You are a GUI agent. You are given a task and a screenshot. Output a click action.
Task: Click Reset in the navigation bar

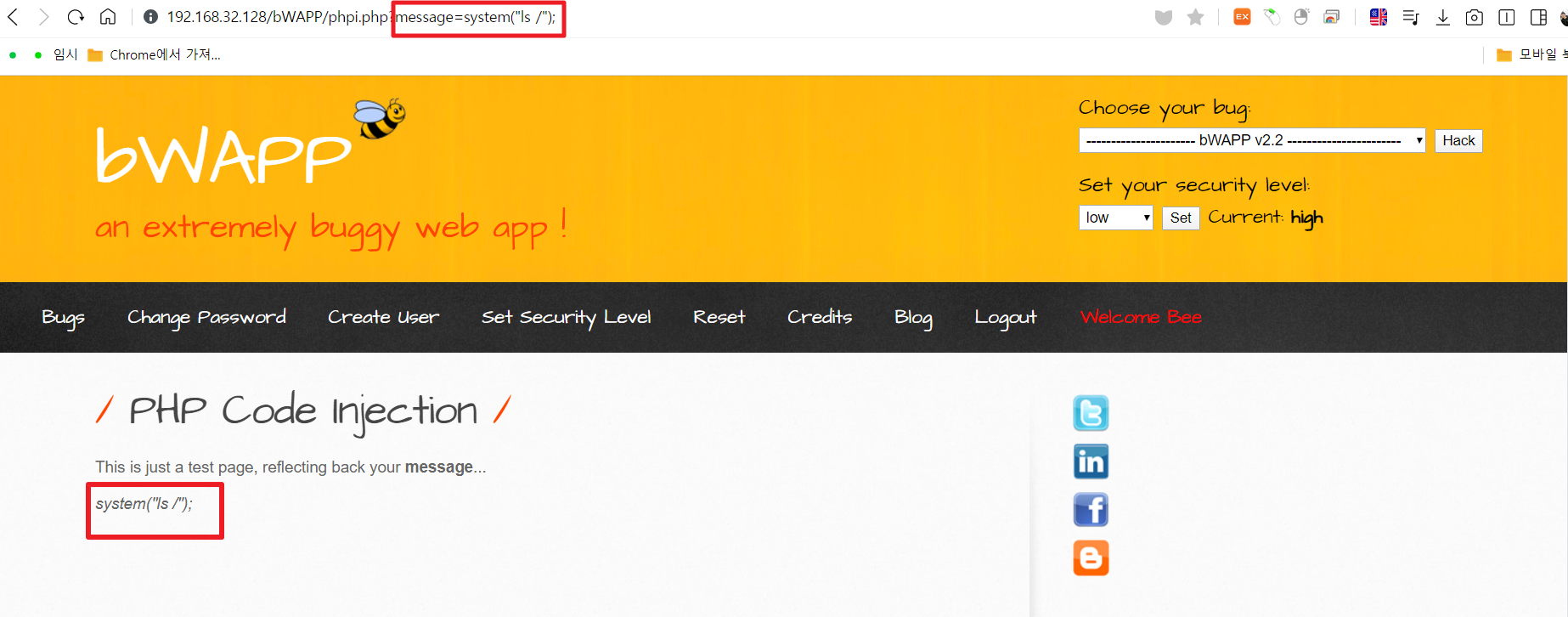719,317
